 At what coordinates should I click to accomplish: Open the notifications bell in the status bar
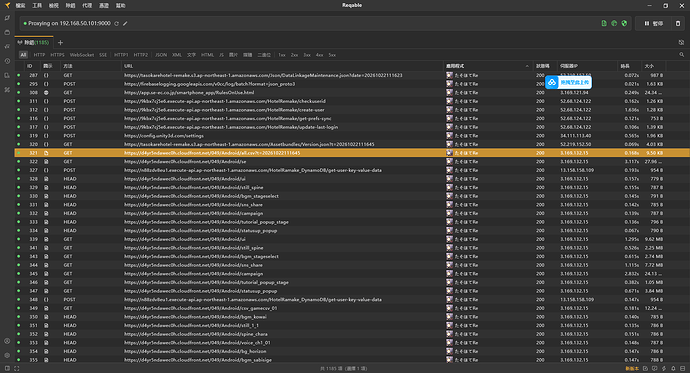point(673,369)
